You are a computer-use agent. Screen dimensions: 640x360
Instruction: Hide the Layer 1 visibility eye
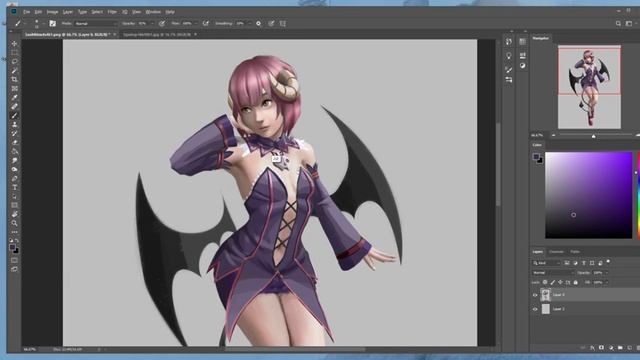535,309
